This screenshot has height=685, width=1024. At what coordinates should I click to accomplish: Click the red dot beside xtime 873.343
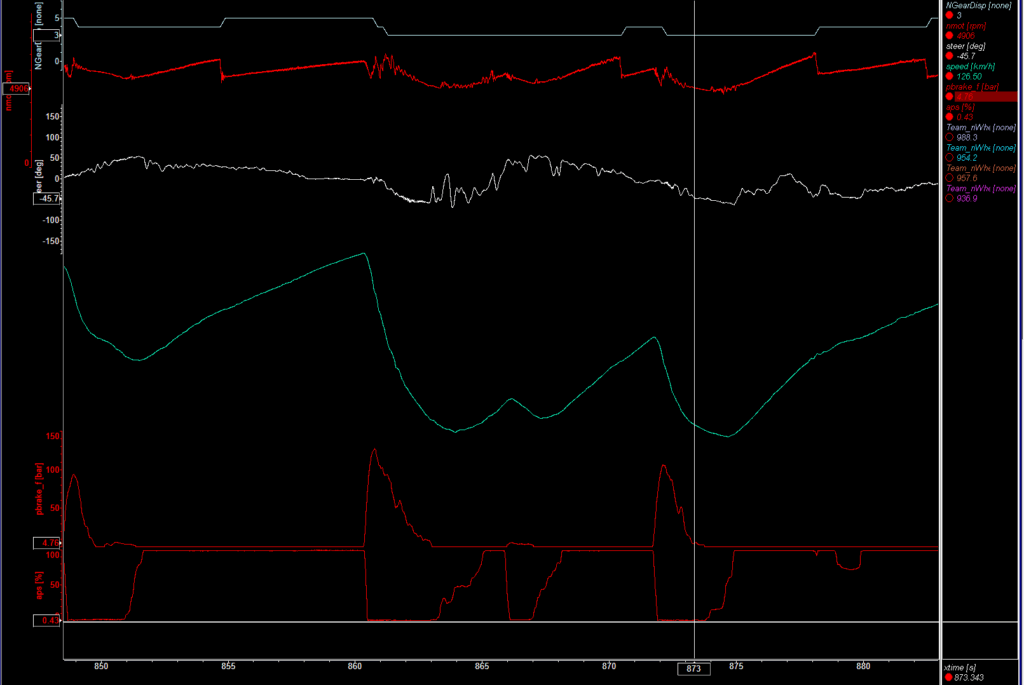(x=949, y=678)
